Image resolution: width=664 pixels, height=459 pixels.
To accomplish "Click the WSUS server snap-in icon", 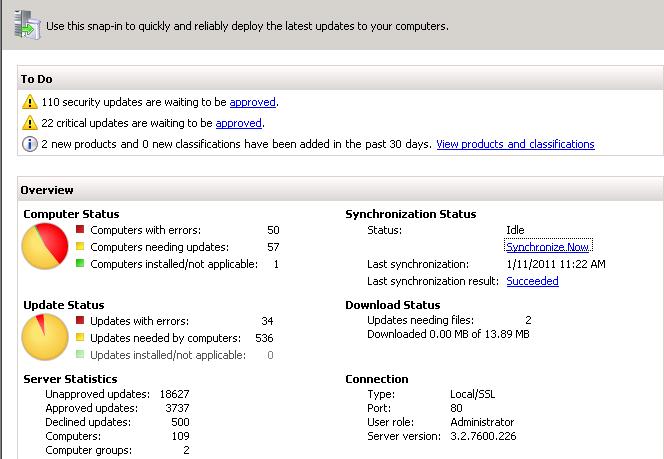I will [27, 25].
